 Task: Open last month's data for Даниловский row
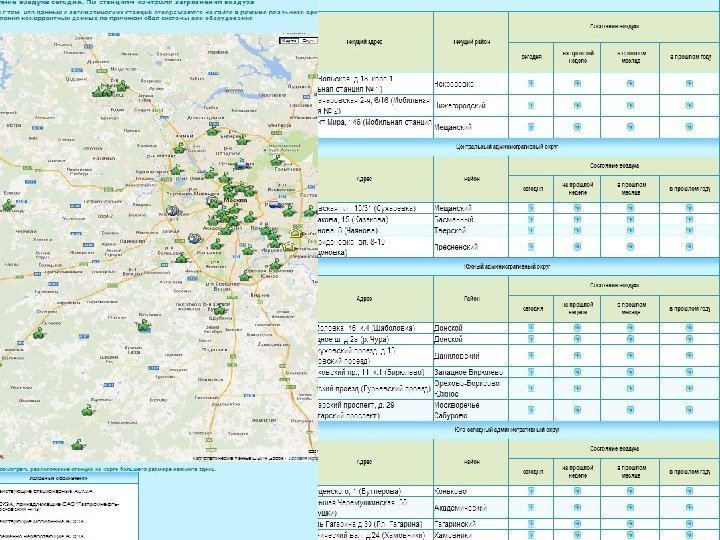pyautogui.click(x=630, y=355)
